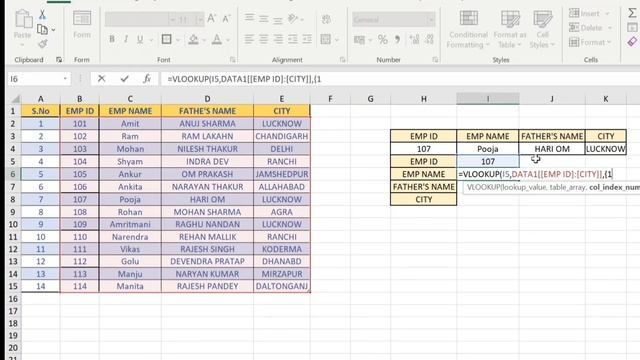Screen dimensions: 640x360
Task: Click the Orientation text angle icon
Action: (x=293, y=18)
